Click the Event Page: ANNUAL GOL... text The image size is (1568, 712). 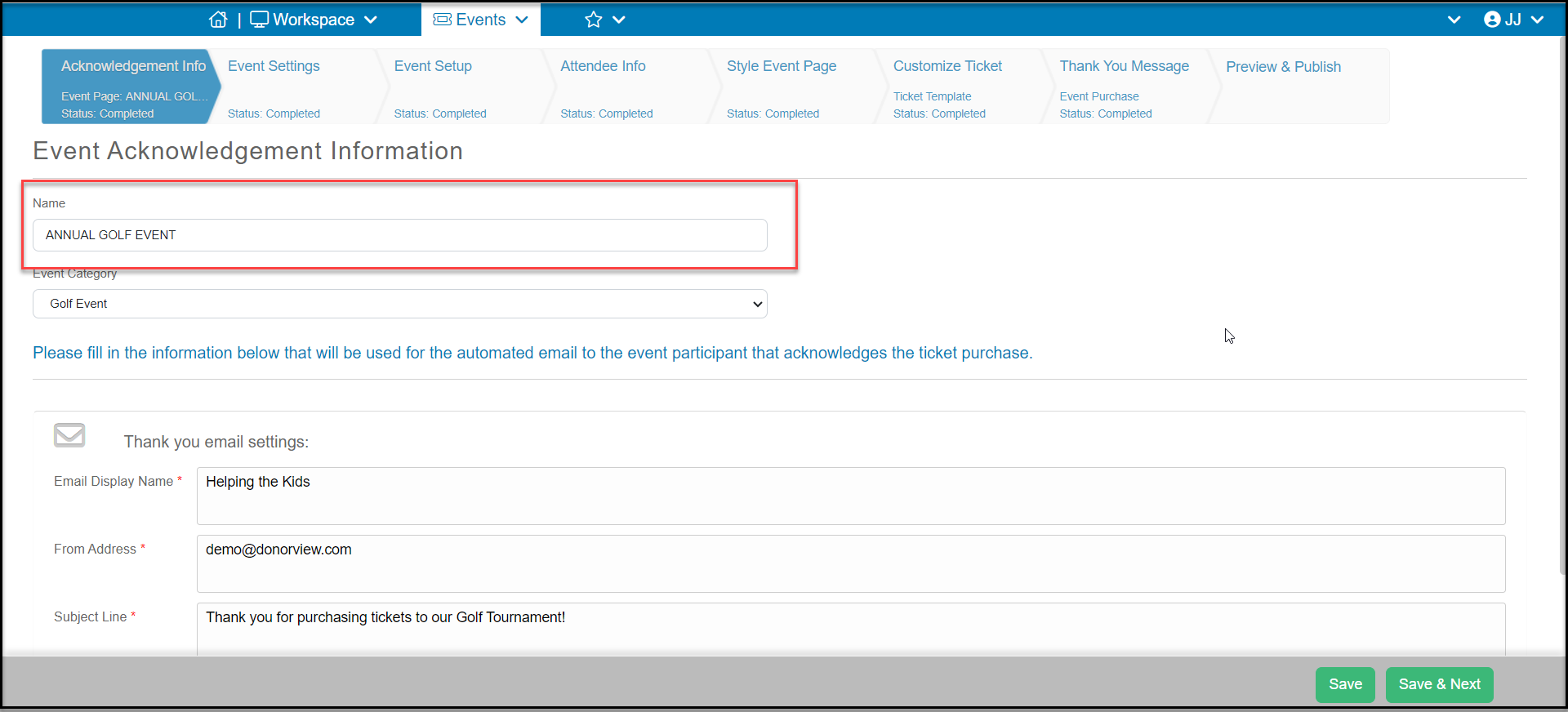tap(134, 96)
